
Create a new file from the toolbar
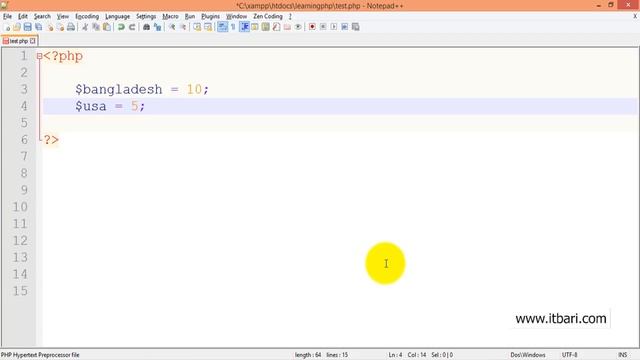(x=7, y=27)
